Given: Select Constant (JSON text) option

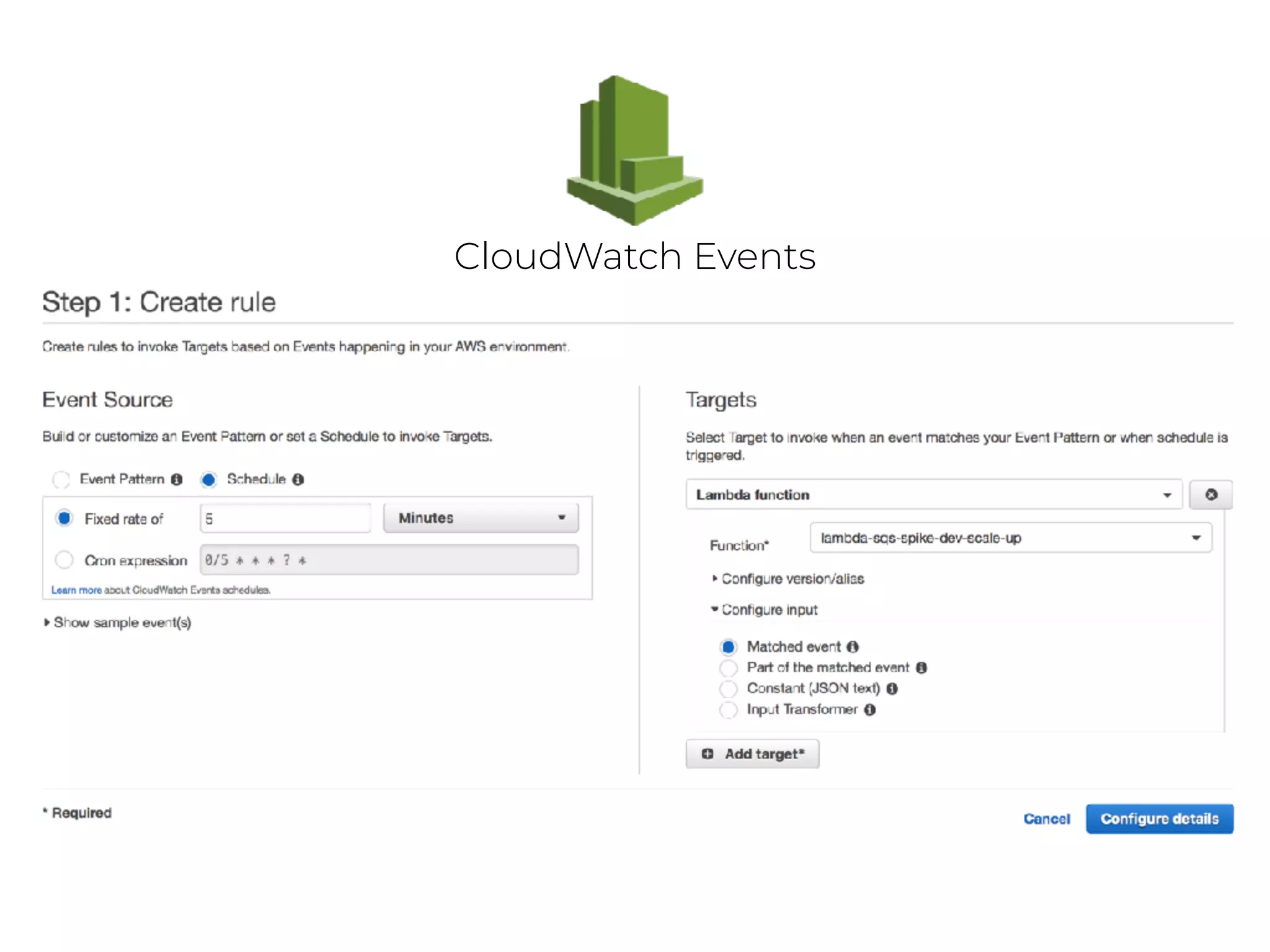Looking at the screenshot, I should click(x=729, y=689).
